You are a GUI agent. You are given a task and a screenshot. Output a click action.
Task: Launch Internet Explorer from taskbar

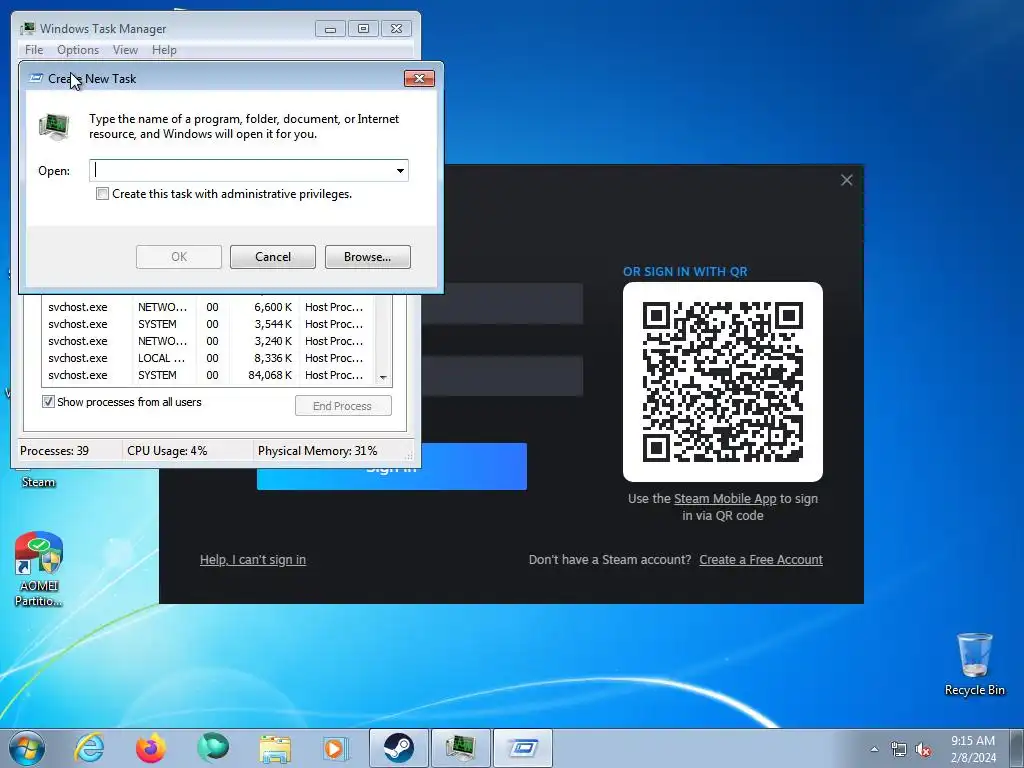click(89, 748)
